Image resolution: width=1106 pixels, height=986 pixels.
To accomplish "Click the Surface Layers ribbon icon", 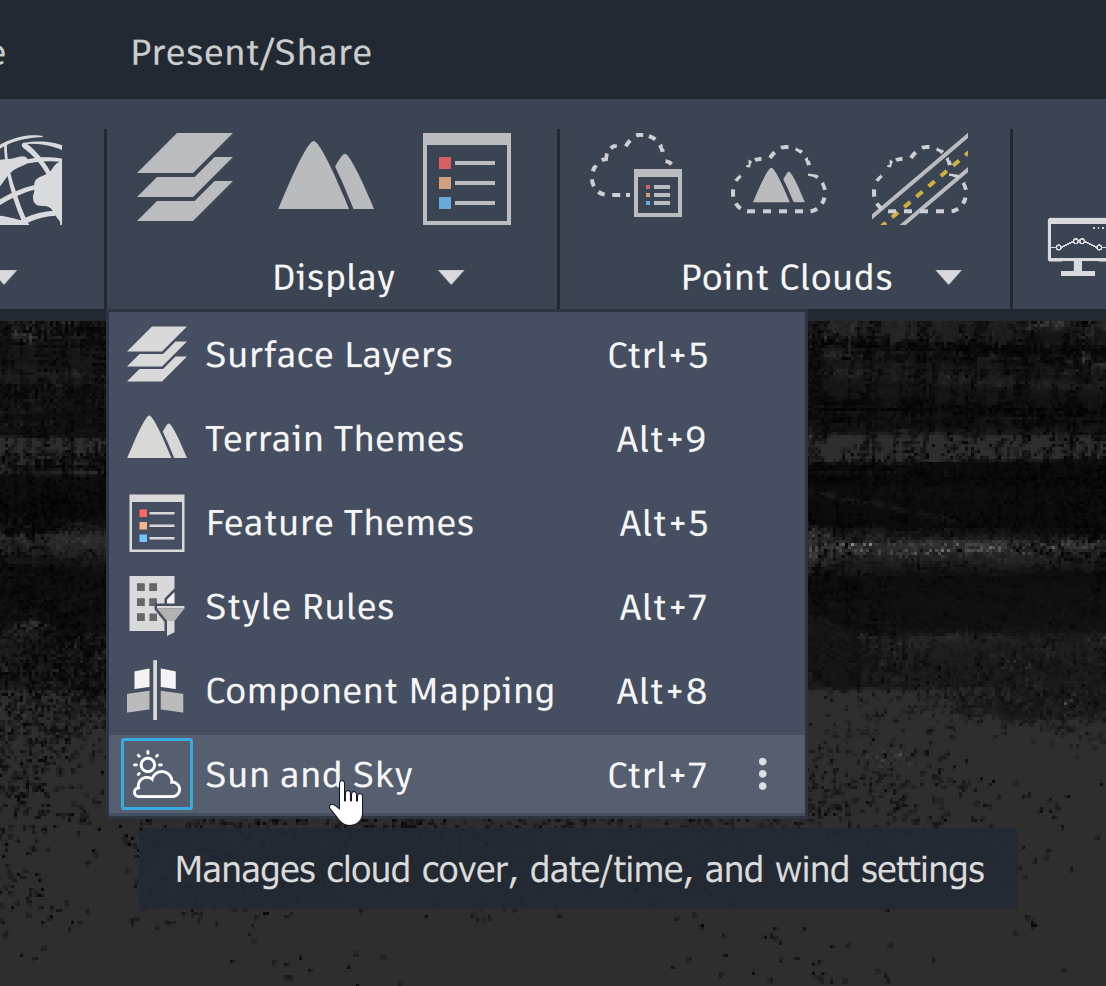I will pyautogui.click(x=185, y=177).
